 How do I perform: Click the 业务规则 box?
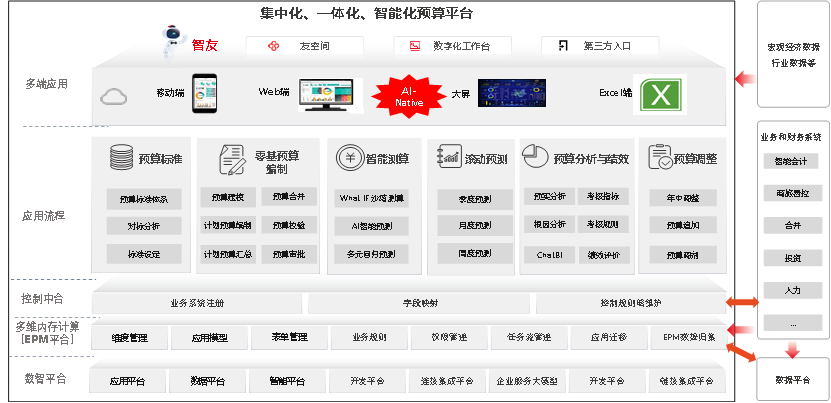click(x=369, y=337)
